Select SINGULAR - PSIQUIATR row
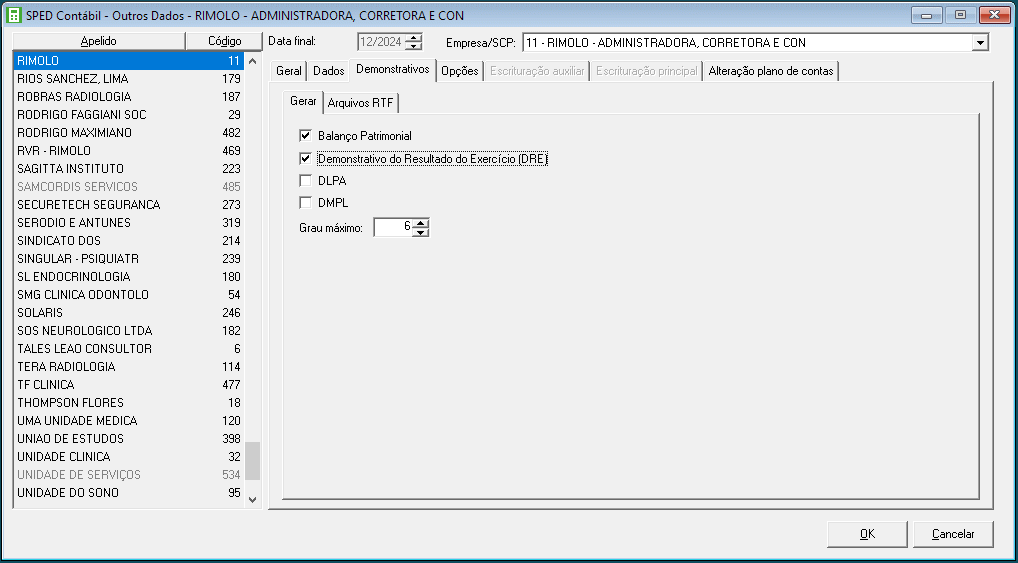The image size is (1018, 563). click(129, 258)
